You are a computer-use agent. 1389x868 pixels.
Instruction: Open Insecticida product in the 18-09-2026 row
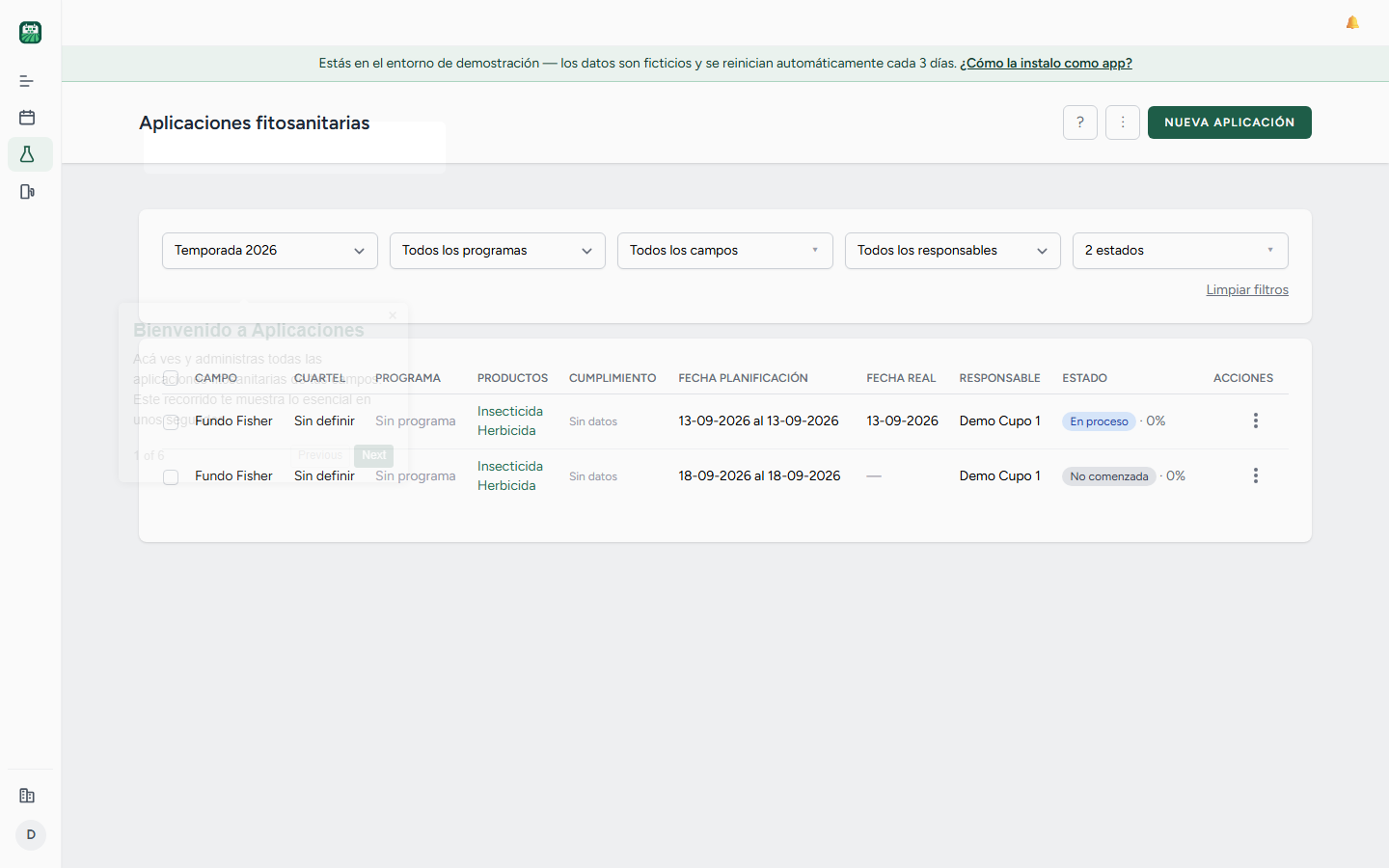pos(510,466)
